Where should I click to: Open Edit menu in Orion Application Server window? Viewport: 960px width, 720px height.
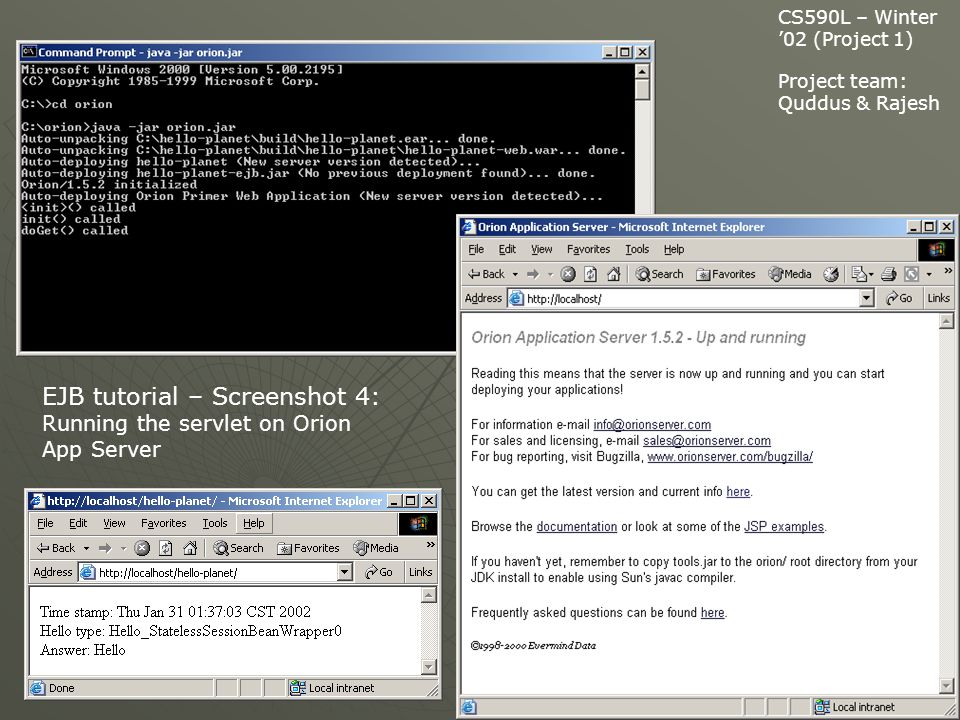507,249
